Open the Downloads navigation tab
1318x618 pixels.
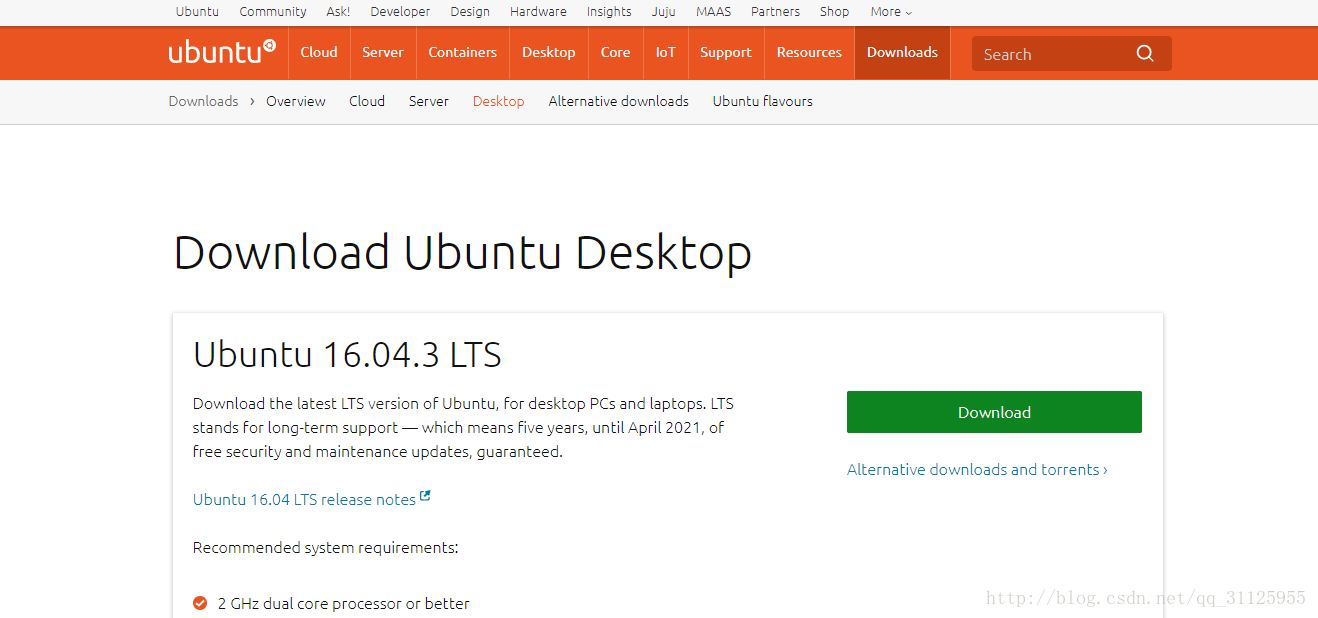(x=902, y=52)
